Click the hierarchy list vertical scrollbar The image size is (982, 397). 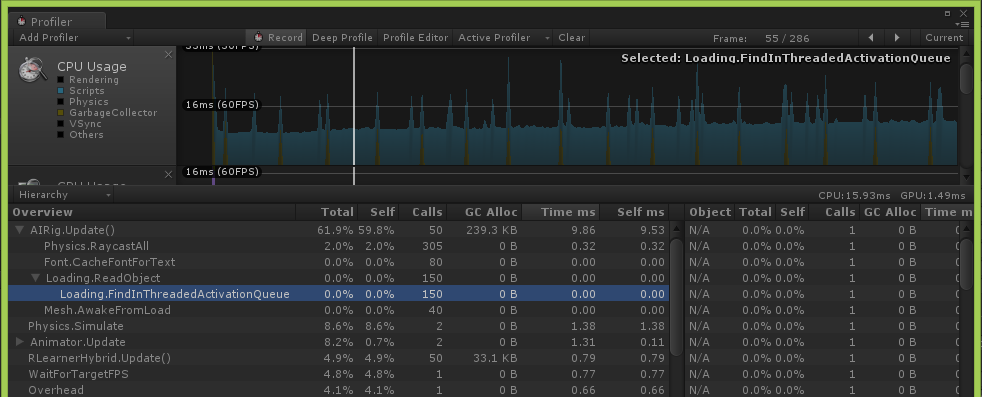coord(676,297)
